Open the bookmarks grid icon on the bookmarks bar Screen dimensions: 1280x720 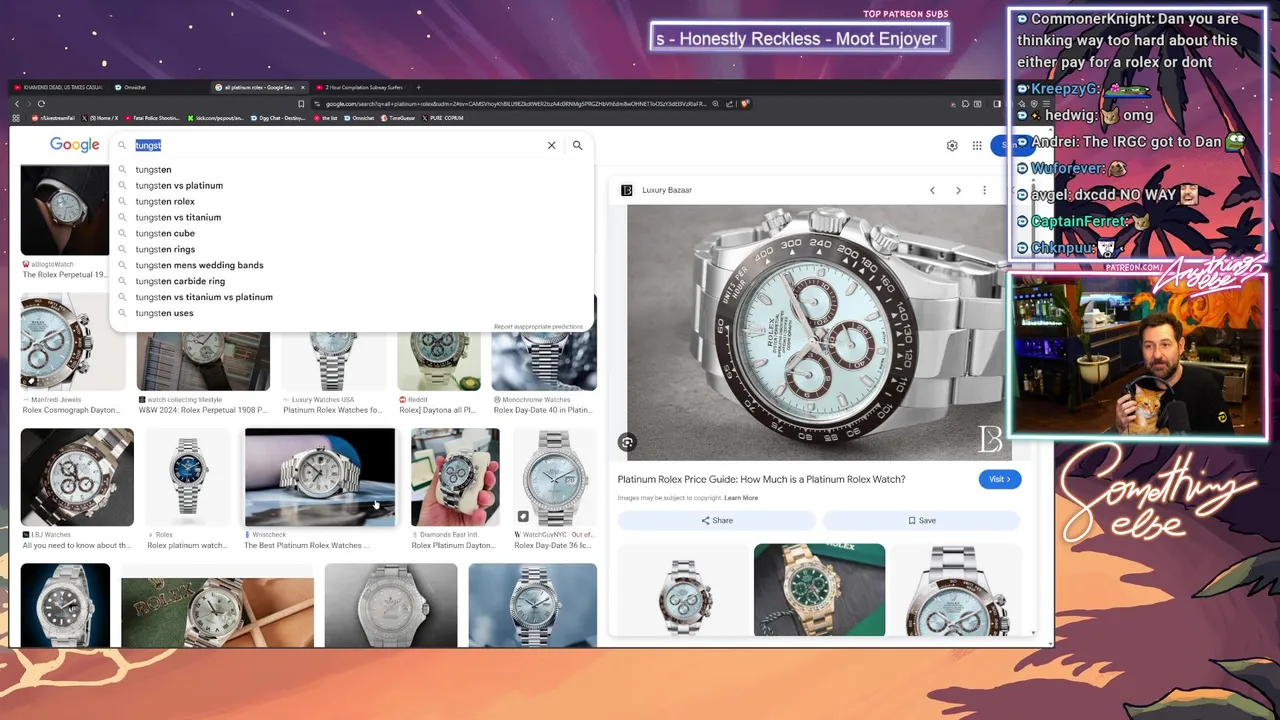pos(16,118)
